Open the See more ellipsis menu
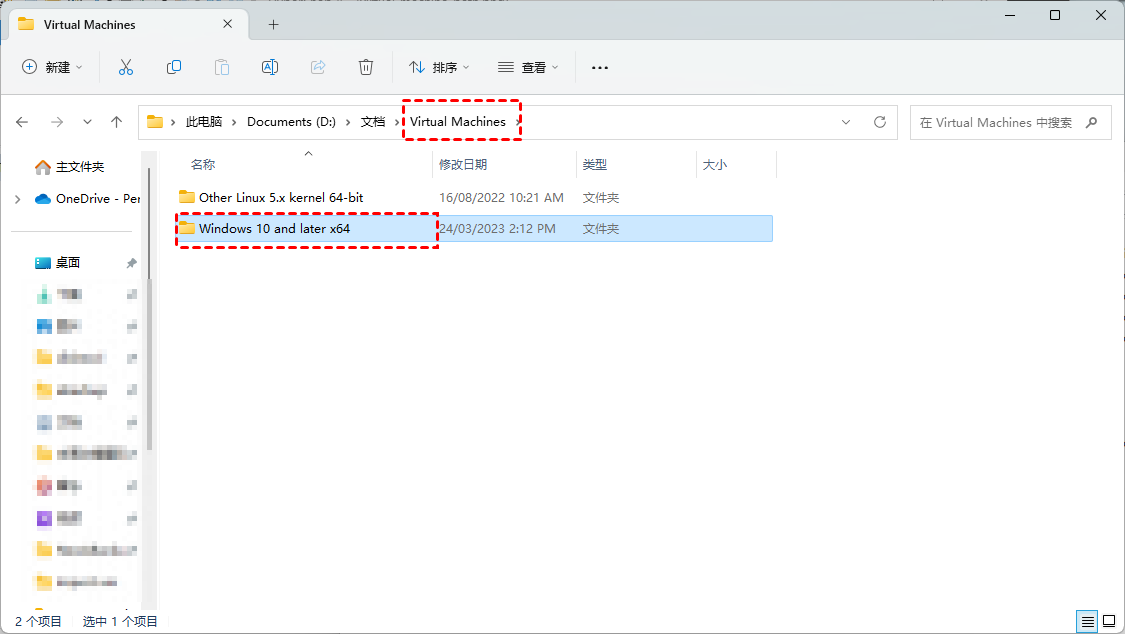The height and width of the screenshot is (634, 1125). (600, 67)
